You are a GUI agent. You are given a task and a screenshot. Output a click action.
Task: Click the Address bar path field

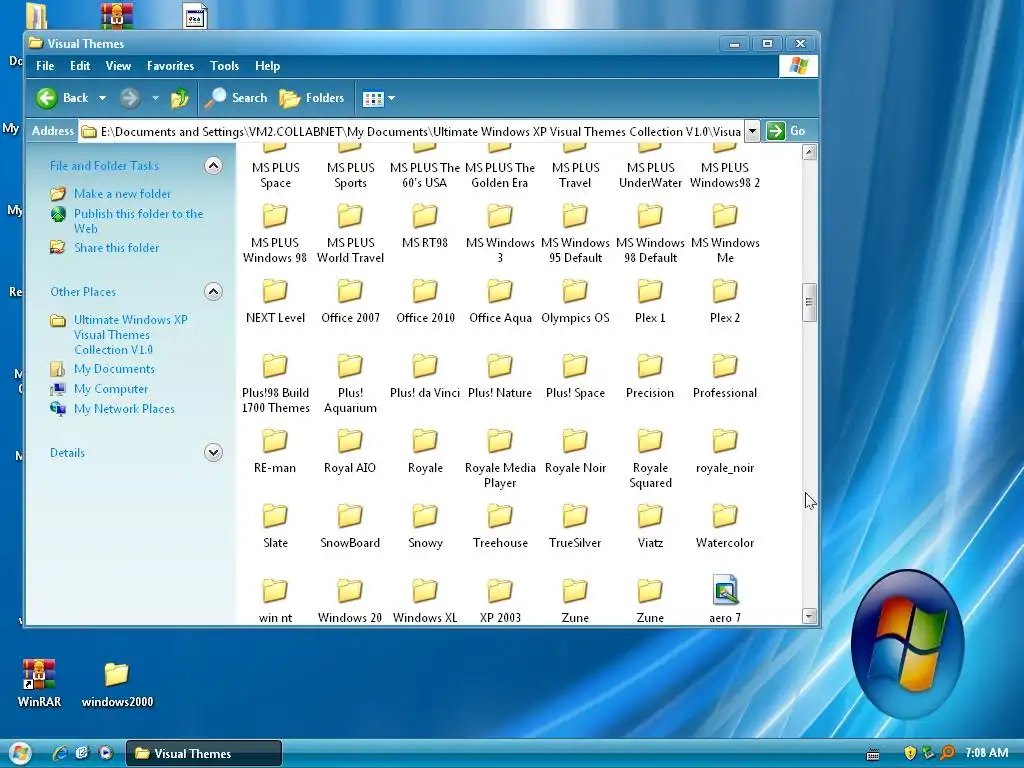point(411,131)
